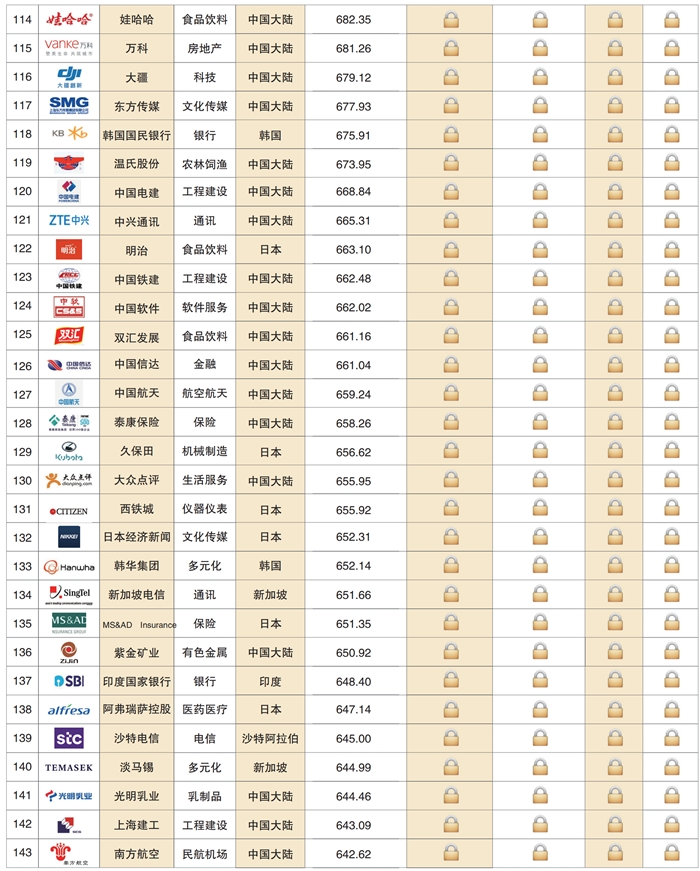The height and width of the screenshot is (871, 700).
Task: Click industry cell 农林饲渔
Action: [x=205, y=164]
